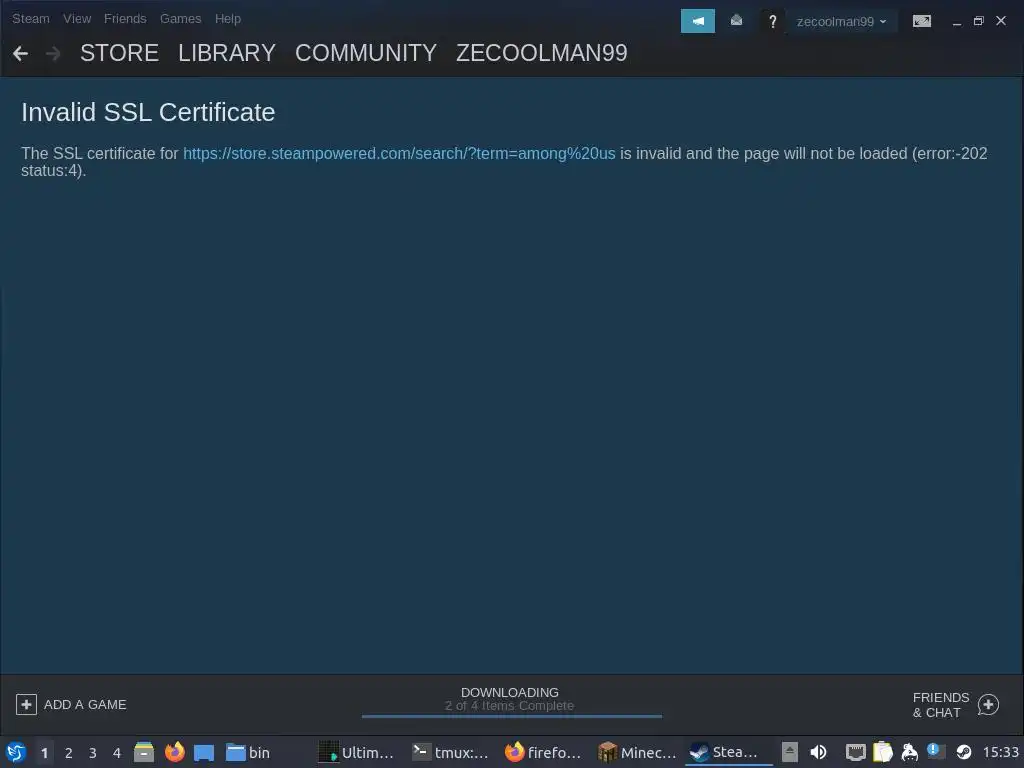
Task: Switch to workspace 2
Action: point(69,753)
